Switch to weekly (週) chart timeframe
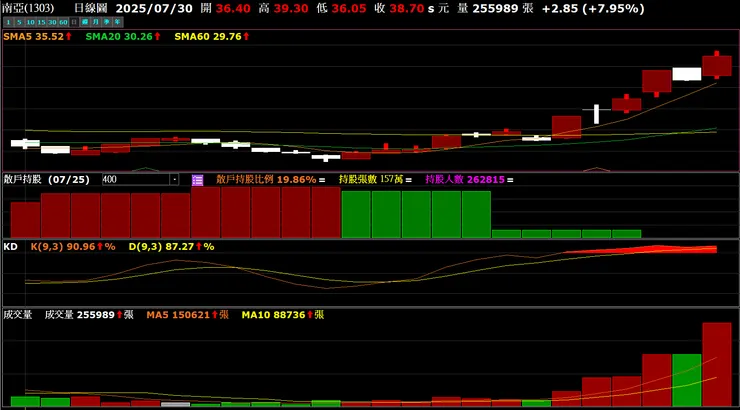This screenshot has width=740, height=410. (85, 22)
